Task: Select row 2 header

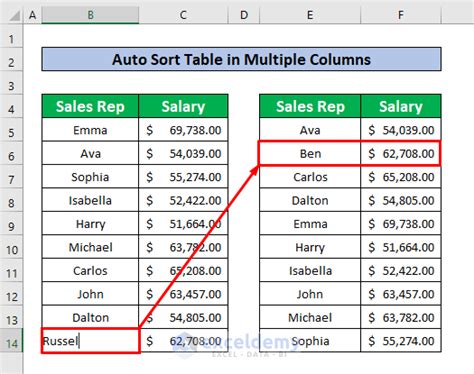Action: pos(11,59)
